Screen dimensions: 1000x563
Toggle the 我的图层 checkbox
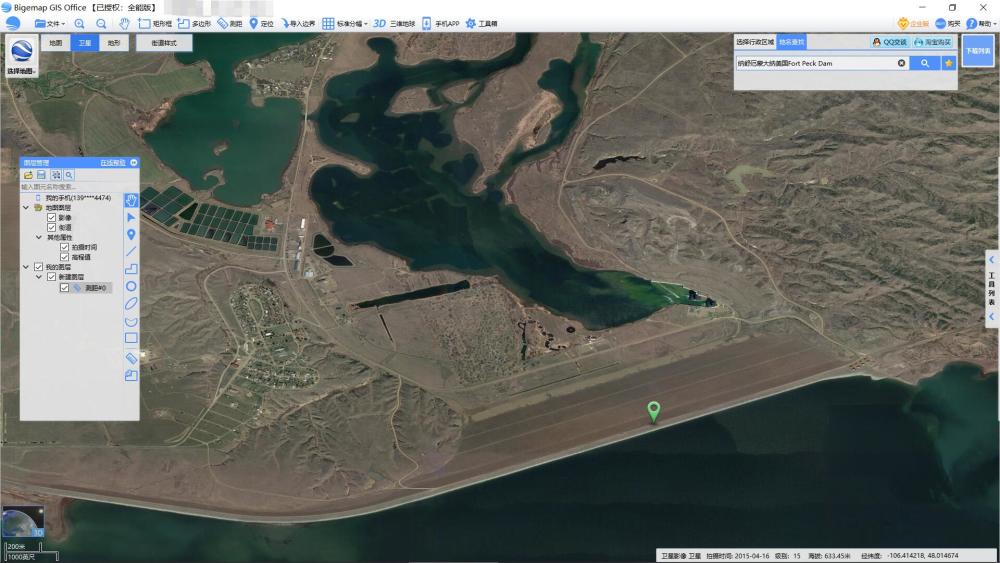point(38,267)
